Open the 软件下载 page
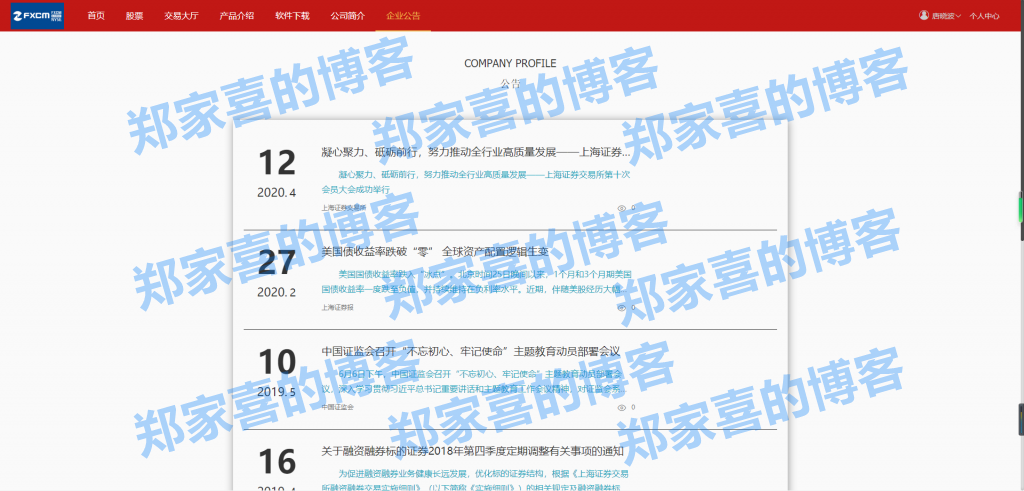Screen dimensions: 1024x491 (x=292, y=16)
